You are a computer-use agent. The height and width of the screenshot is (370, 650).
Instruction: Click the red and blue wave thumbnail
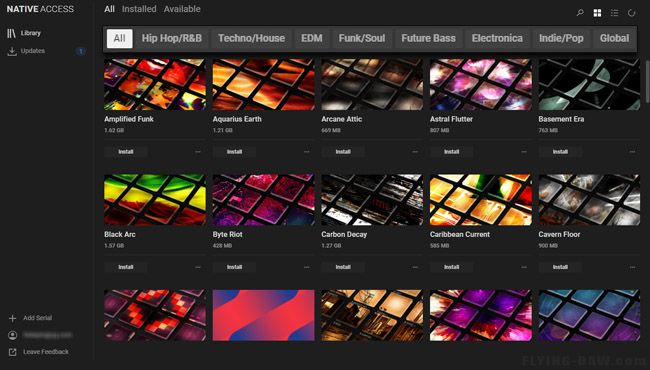(264, 315)
